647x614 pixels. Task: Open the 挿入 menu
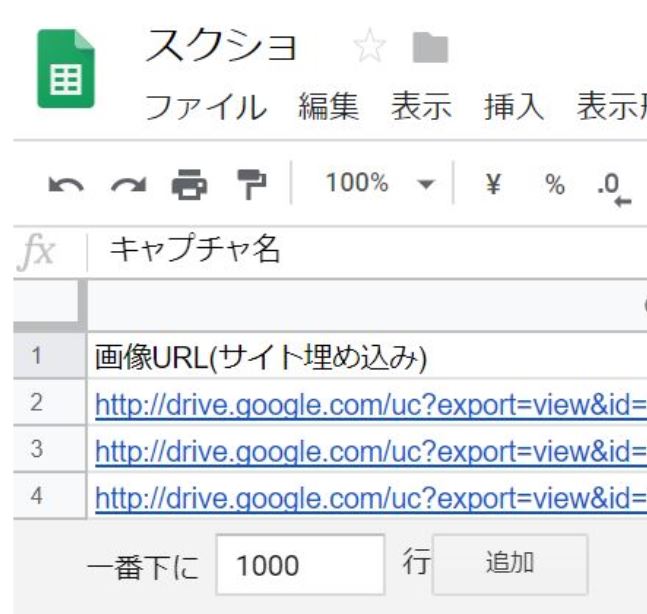click(513, 106)
